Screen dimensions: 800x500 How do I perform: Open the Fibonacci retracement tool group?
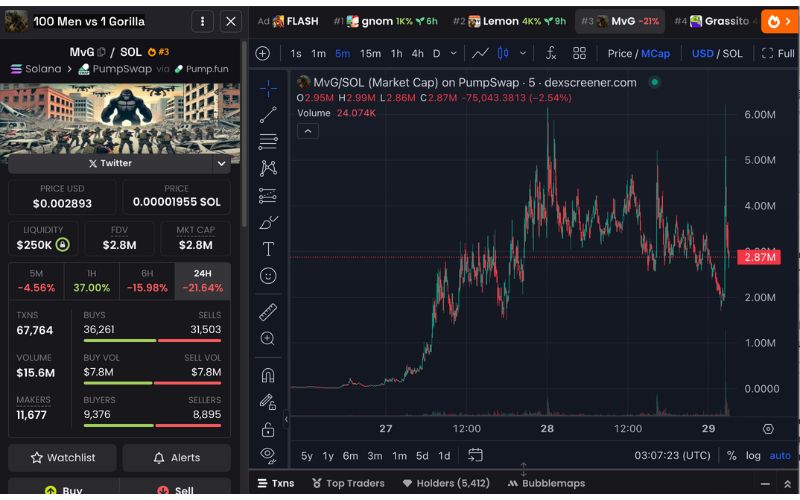click(268, 141)
